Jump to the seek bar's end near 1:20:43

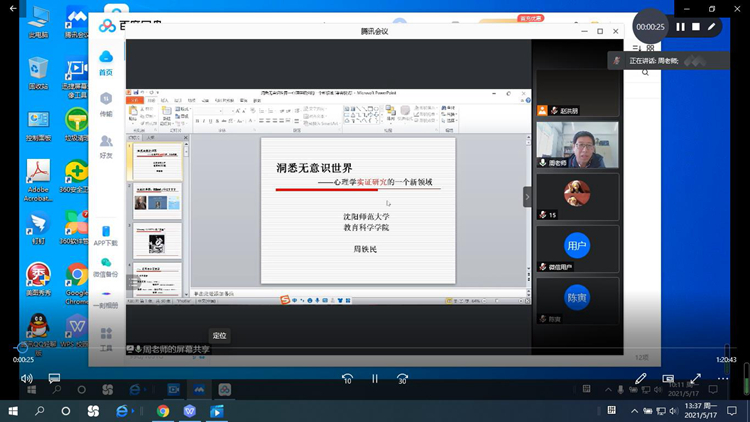pos(726,348)
